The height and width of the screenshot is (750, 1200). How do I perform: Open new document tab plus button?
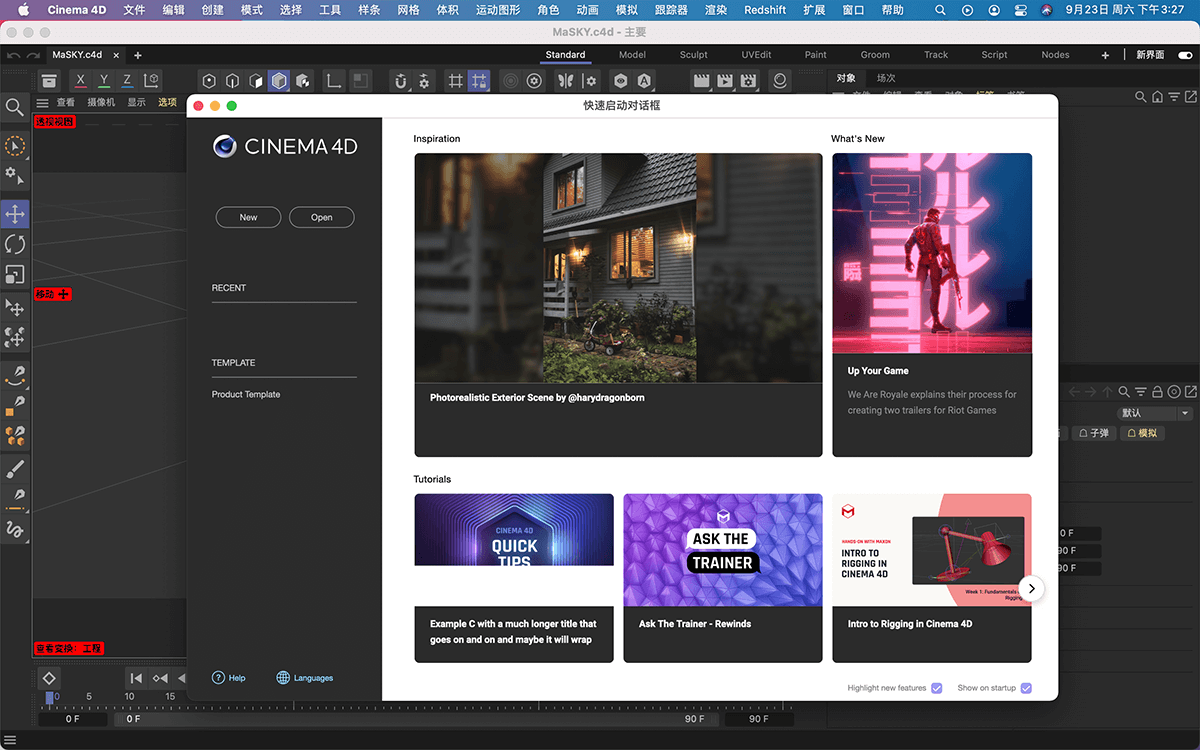138,55
